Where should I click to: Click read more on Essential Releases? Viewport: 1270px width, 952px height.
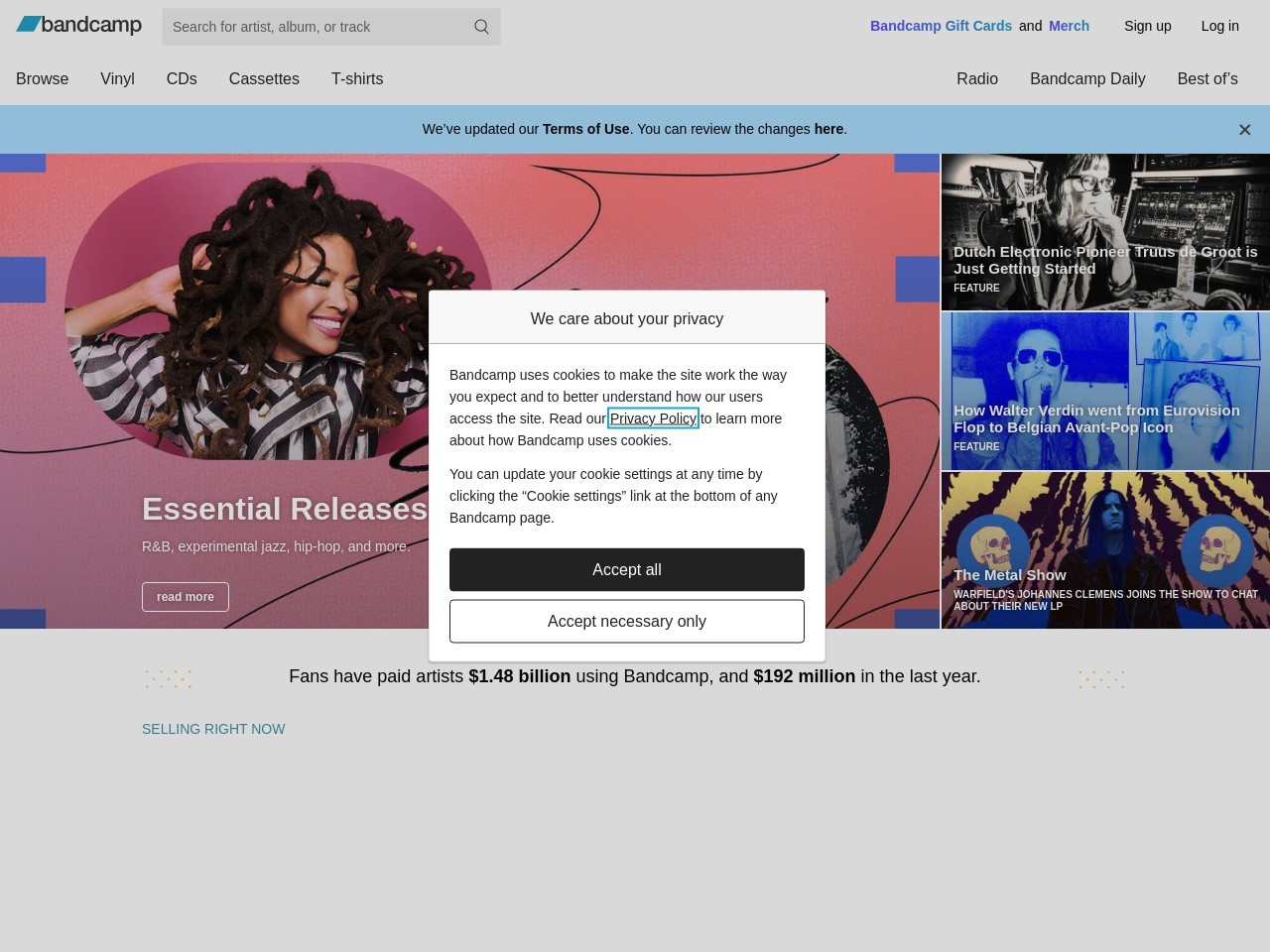186,597
